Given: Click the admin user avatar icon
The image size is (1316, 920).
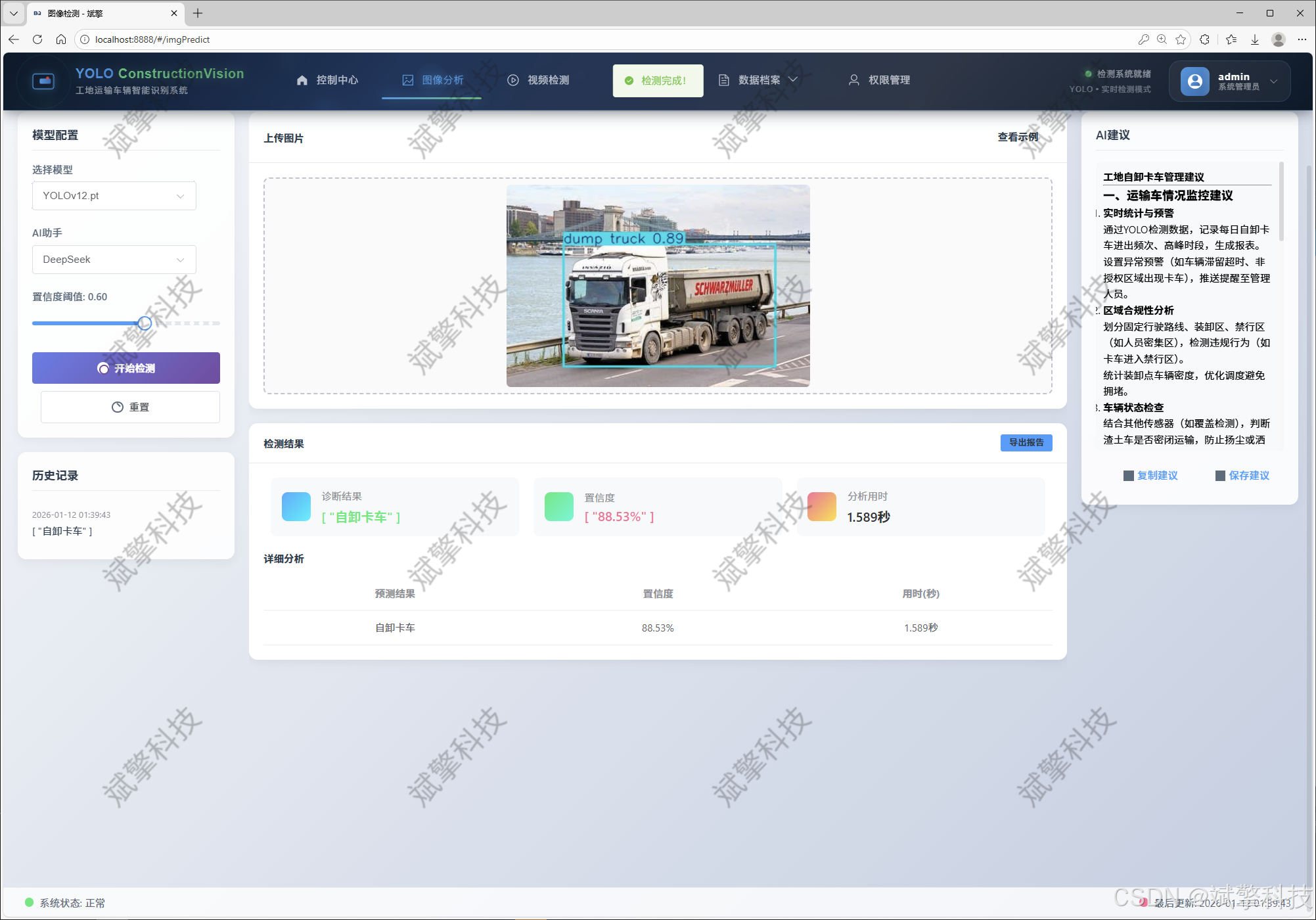Looking at the screenshot, I should [x=1194, y=81].
